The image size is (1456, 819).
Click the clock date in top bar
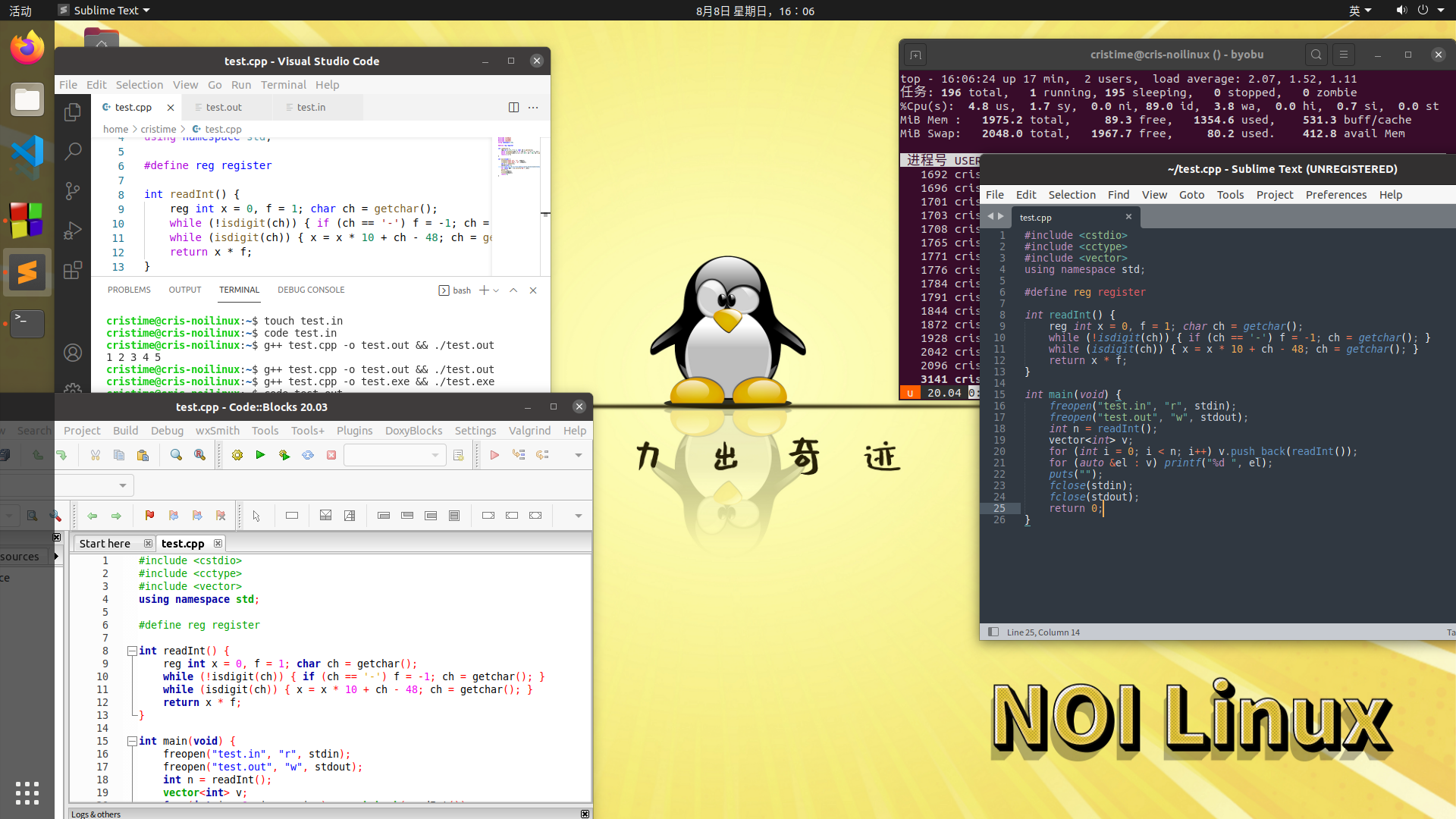(755, 11)
